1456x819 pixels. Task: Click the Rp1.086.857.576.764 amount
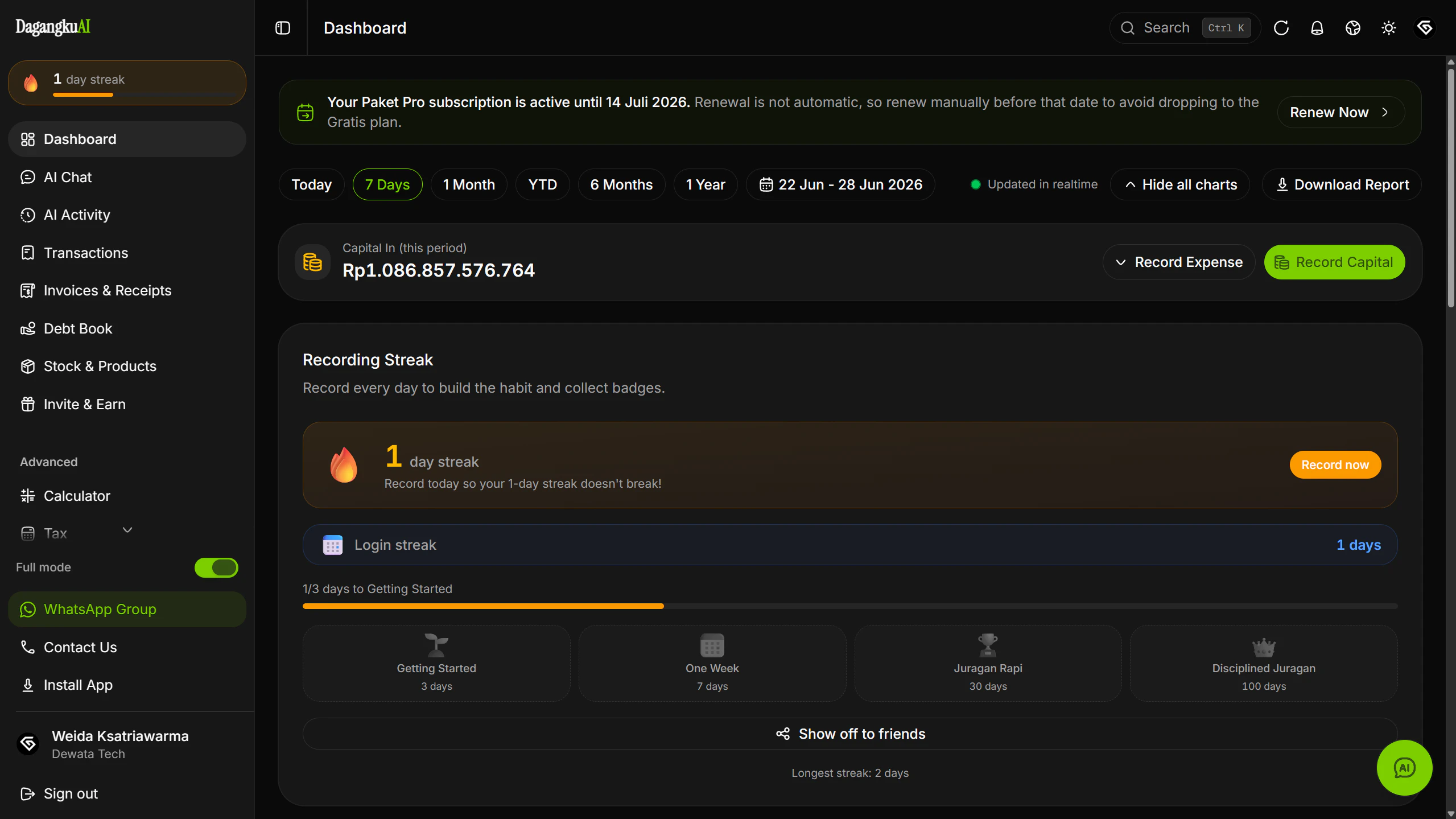pyautogui.click(x=439, y=270)
